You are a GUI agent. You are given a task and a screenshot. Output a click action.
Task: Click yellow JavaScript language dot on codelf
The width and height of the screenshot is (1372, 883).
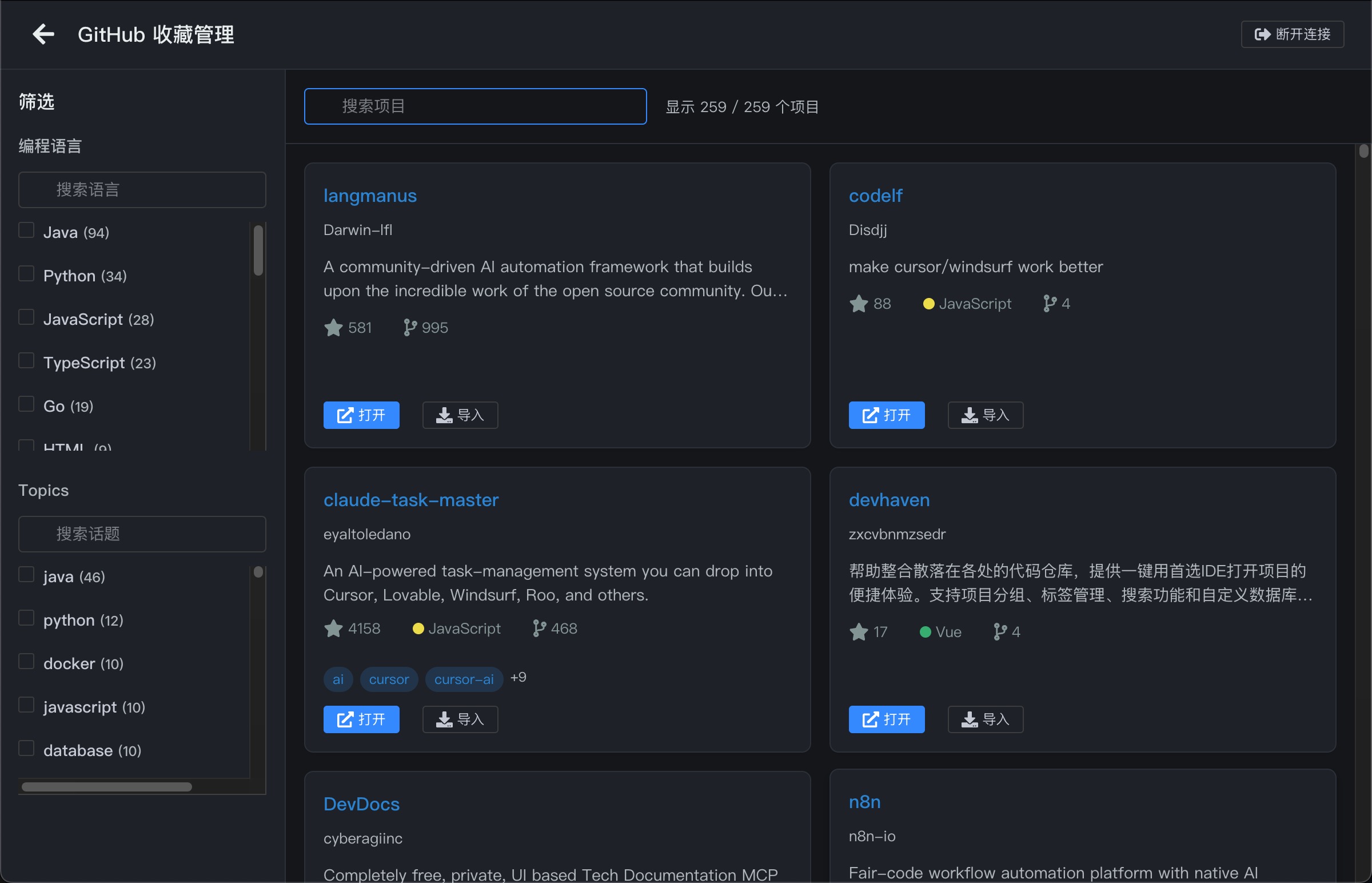coord(928,304)
